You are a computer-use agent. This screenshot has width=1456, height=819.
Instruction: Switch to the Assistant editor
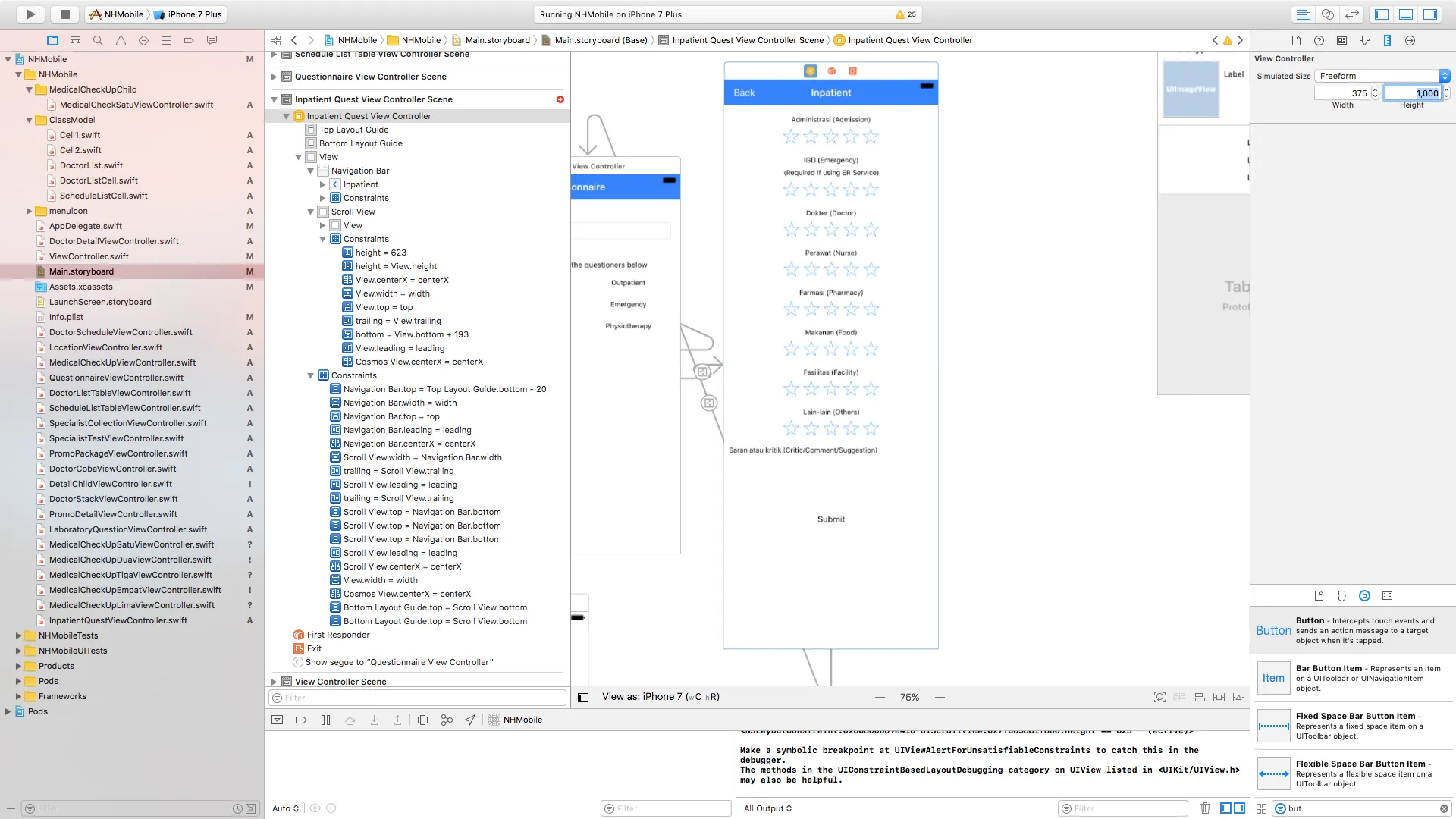point(1327,14)
